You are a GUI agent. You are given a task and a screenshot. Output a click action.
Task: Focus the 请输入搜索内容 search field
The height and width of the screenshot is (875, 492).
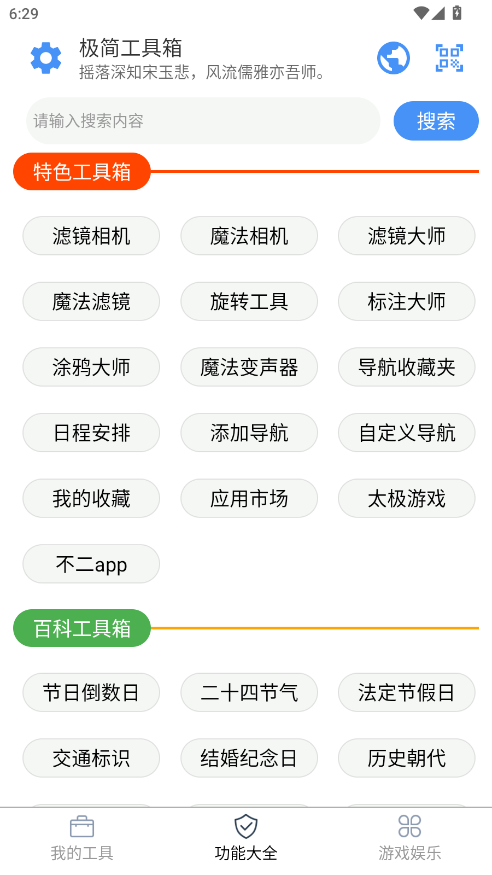coord(204,121)
